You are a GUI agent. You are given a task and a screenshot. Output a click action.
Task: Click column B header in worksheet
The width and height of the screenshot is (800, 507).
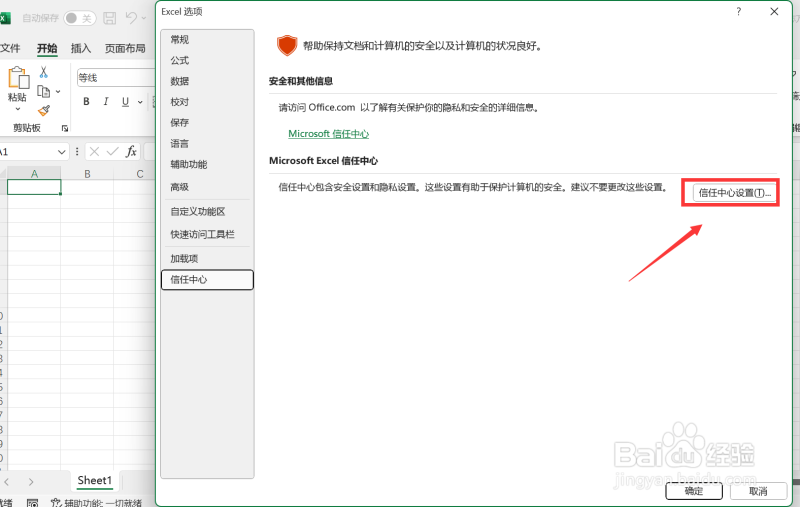[x=87, y=173]
